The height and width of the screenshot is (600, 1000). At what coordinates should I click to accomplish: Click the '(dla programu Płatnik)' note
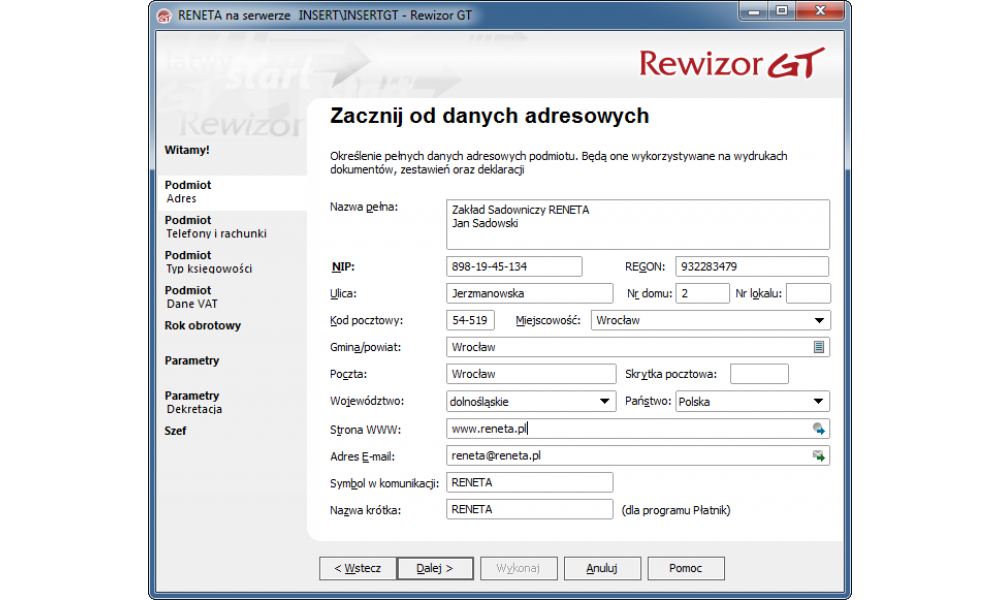[x=676, y=510]
